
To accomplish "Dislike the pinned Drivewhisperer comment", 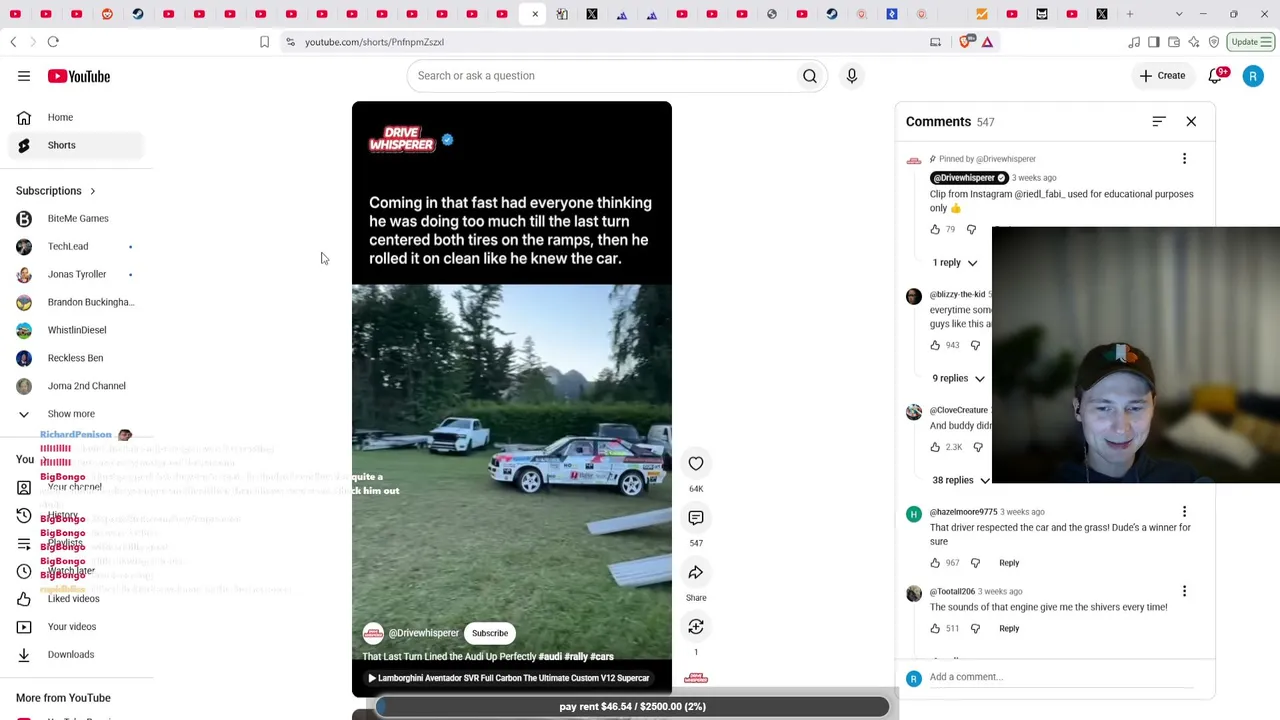I will [971, 230].
